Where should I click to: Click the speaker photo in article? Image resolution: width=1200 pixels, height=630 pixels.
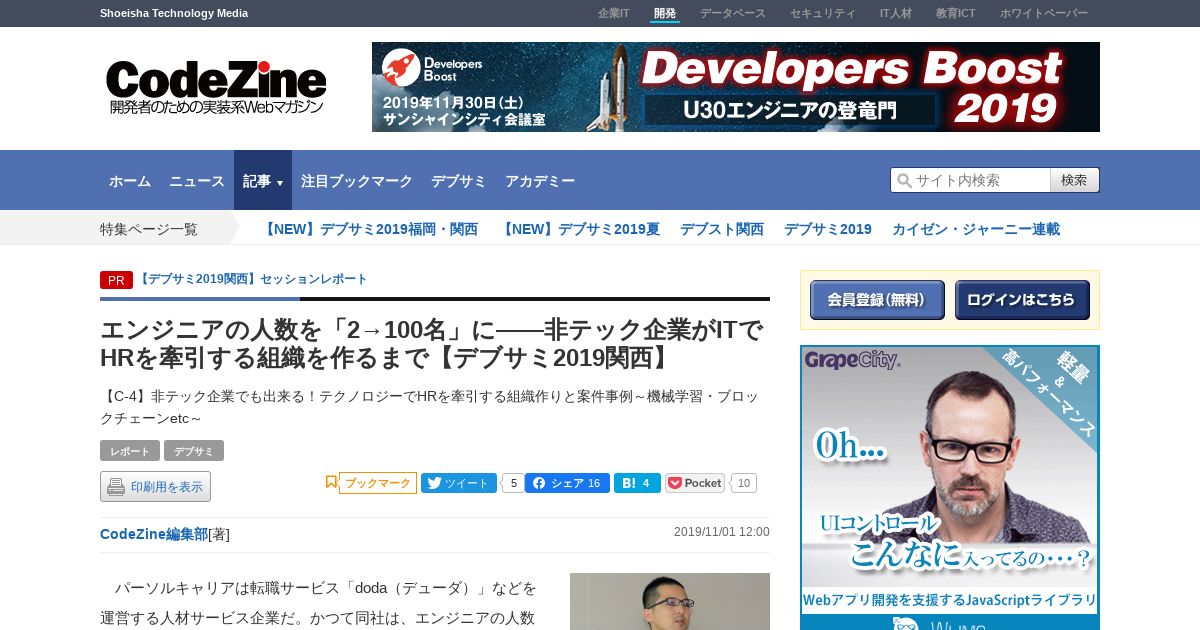pos(670,601)
